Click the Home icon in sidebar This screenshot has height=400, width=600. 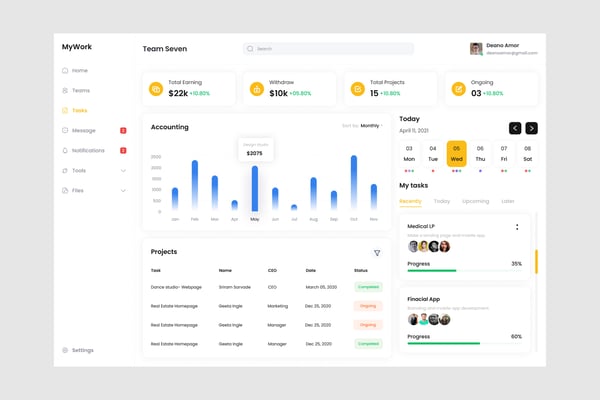[x=65, y=70]
